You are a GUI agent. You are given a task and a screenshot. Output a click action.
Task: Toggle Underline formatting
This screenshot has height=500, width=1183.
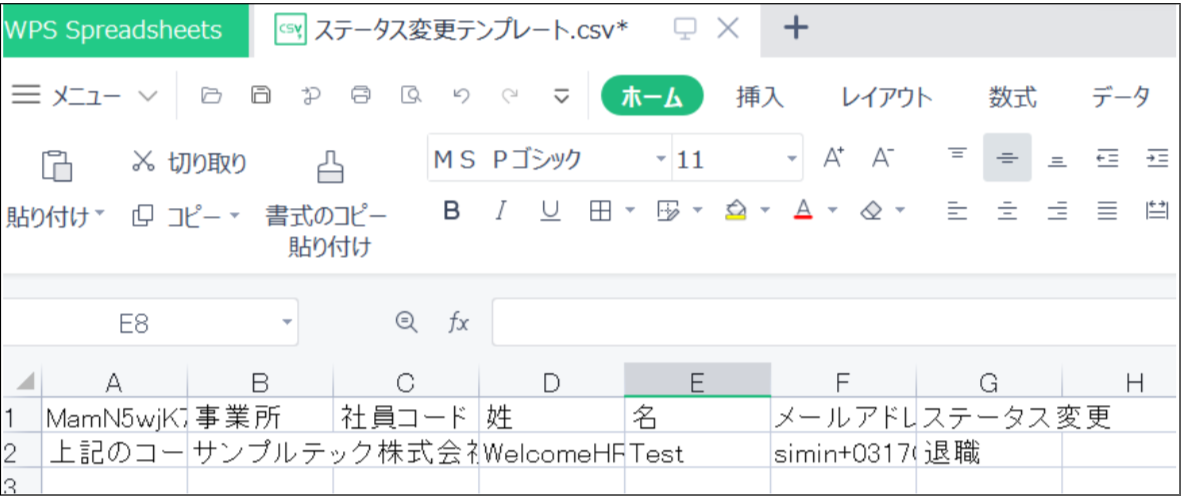coord(550,212)
